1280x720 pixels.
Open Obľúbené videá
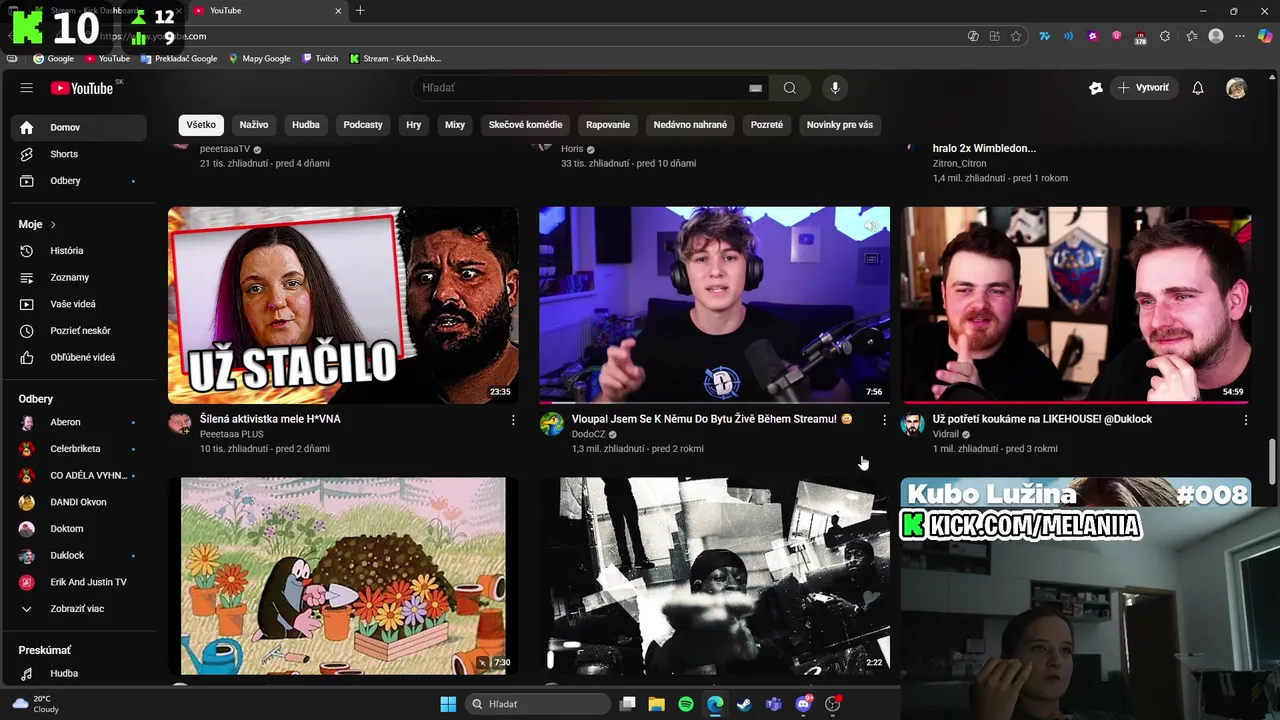tap(78, 357)
